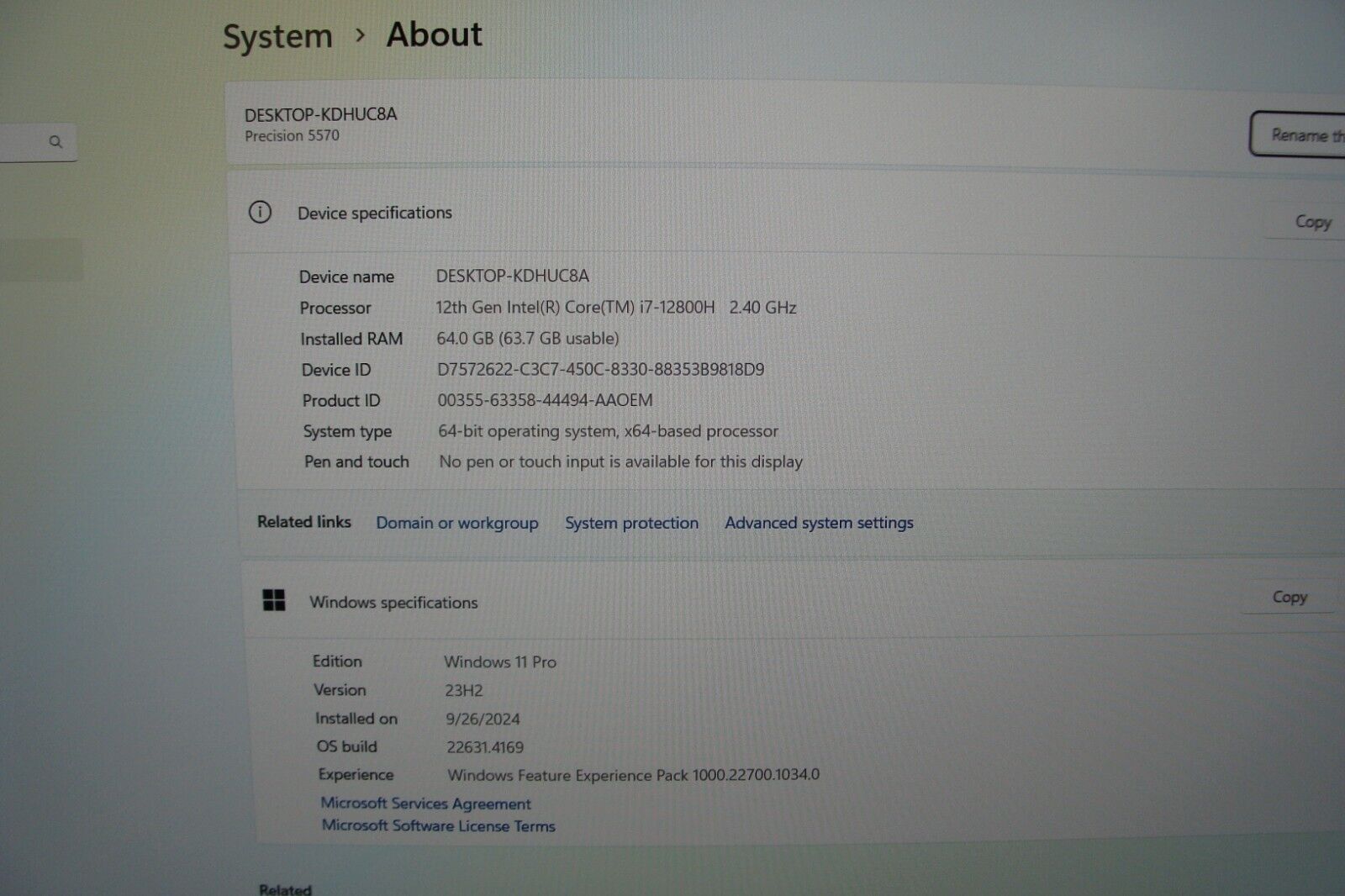Select the Precision 5570 model text

point(292,135)
